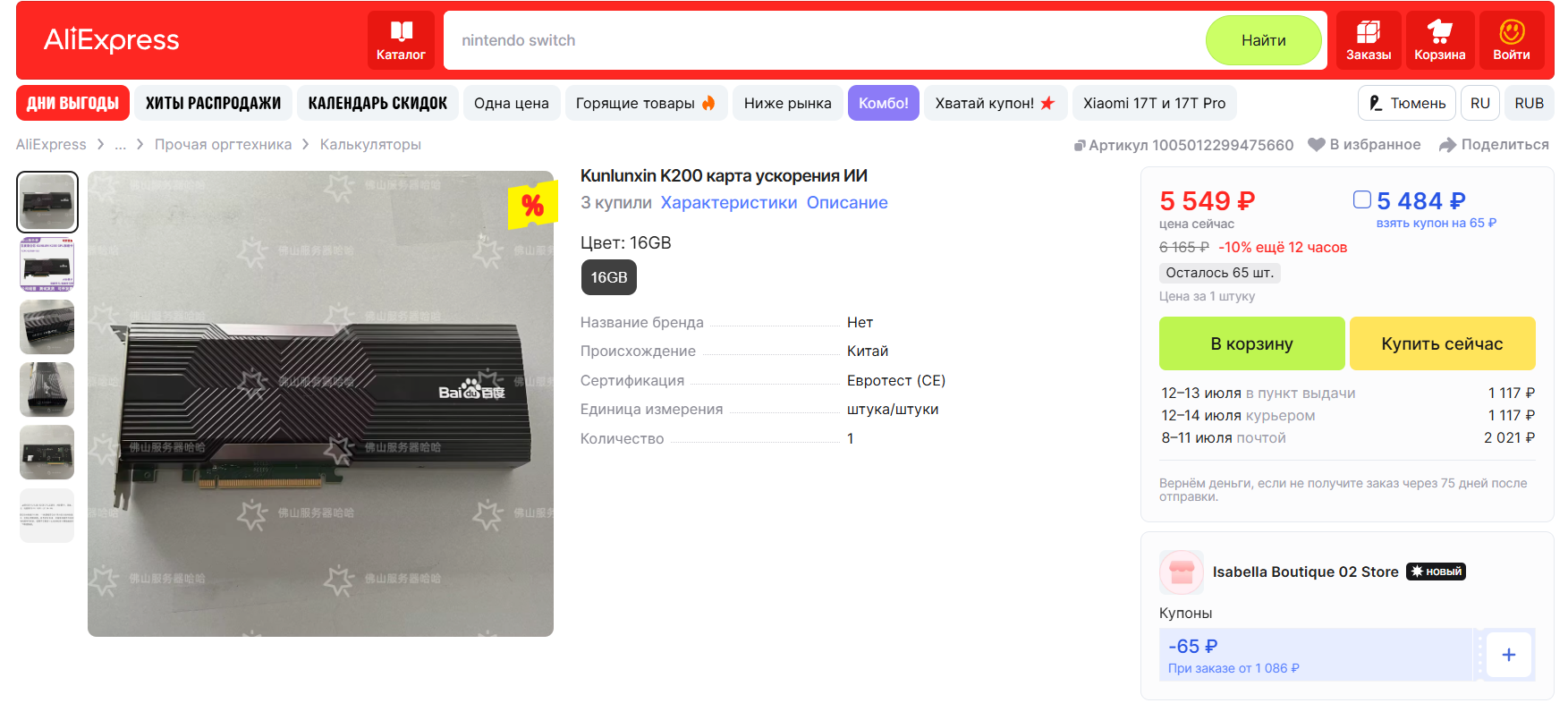Click the При заказе от 1 086 ₽ text
Viewport: 1568px width, 703px height.
click(1233, 668)
